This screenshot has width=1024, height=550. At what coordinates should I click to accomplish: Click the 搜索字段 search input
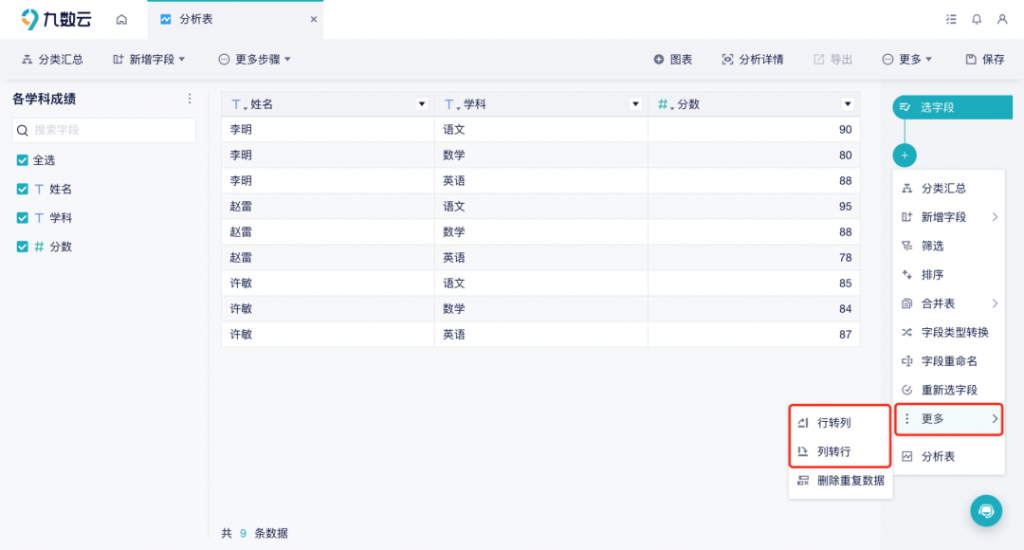point(104,130)
